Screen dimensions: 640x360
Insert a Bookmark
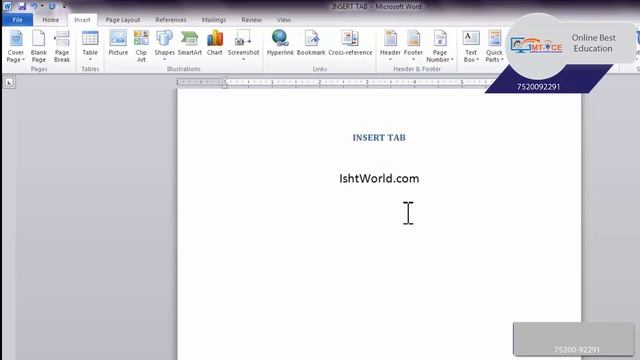click(x=311, y=43)
